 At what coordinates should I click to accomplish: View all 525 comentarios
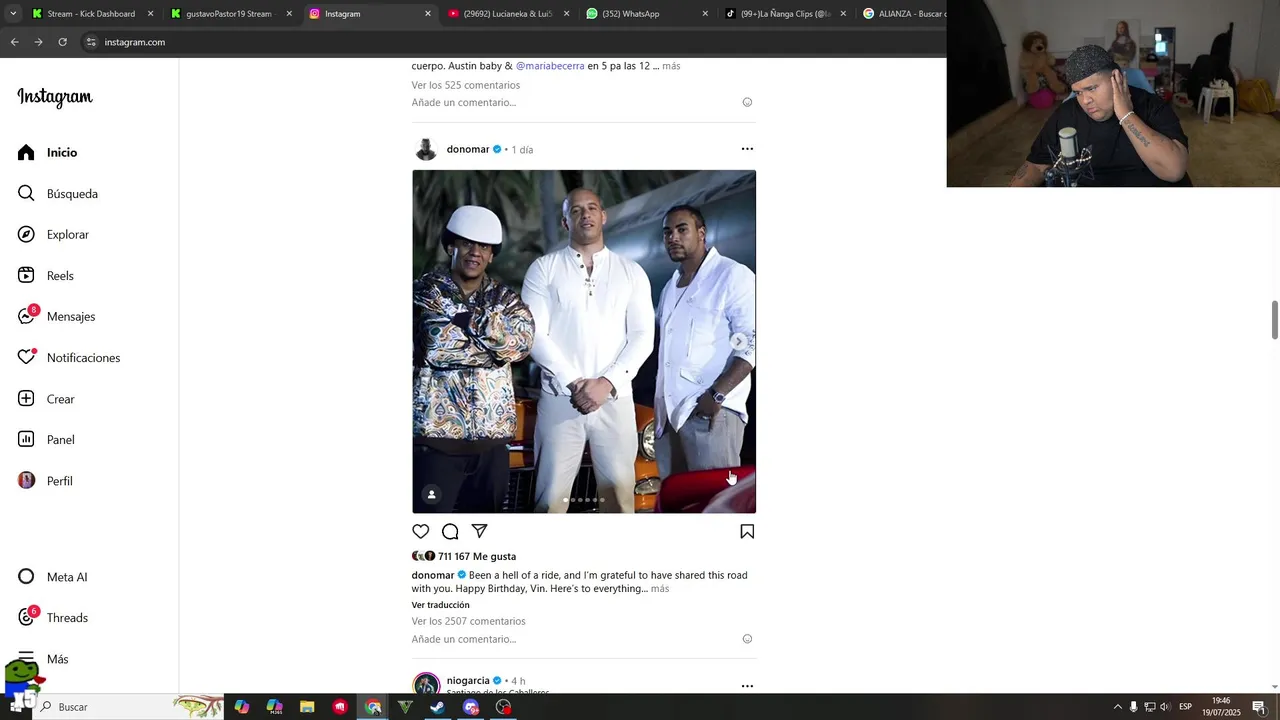465,85
